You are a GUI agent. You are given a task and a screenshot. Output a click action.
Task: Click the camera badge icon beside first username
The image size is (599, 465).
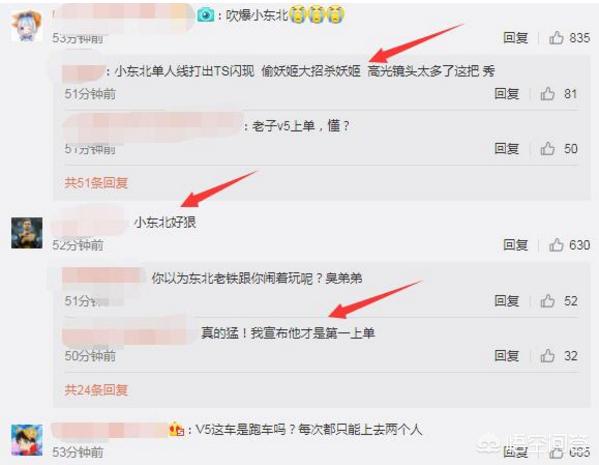[x=206, y=15]
